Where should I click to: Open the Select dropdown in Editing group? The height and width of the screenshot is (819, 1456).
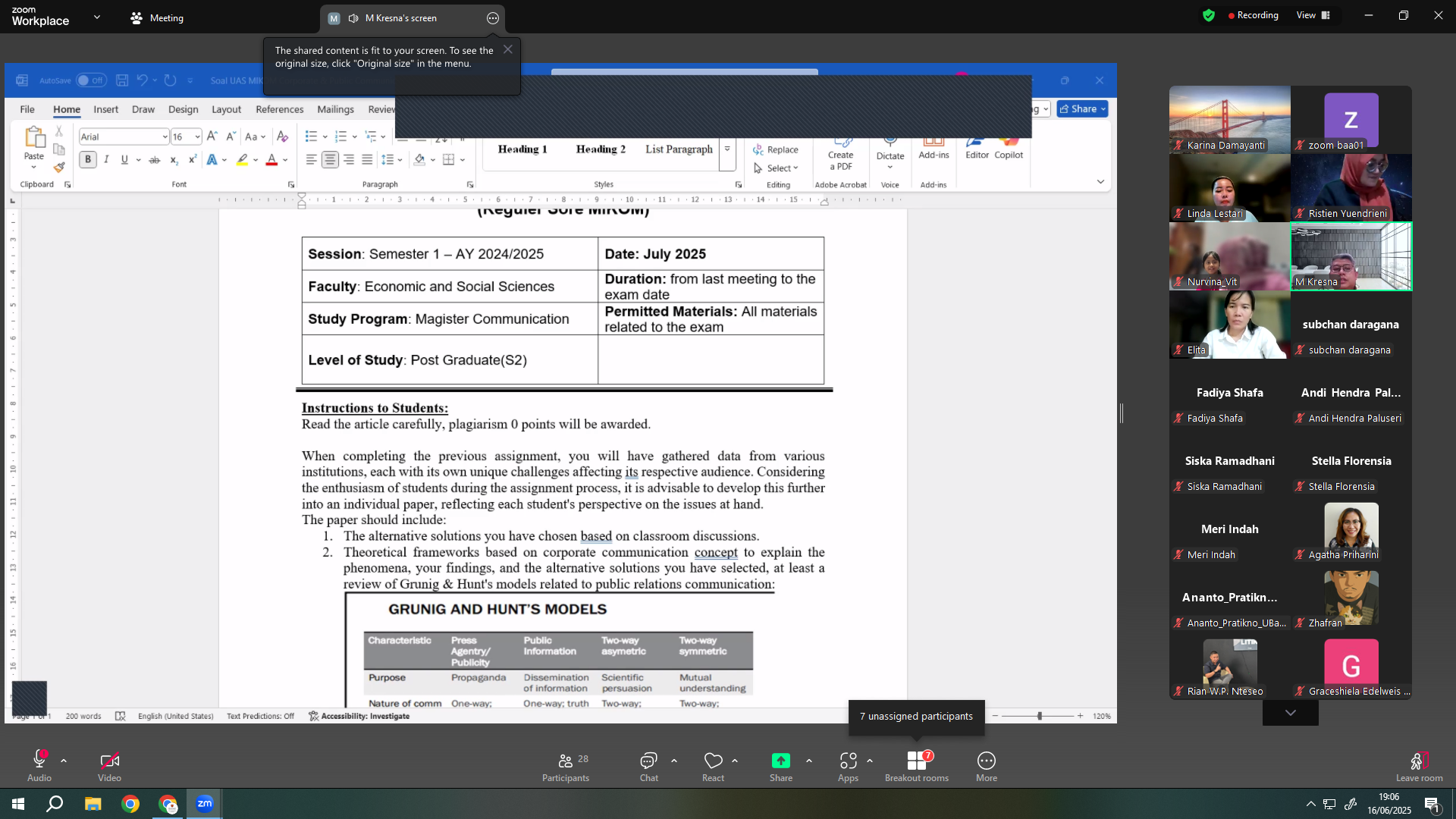[x=777, y=168]
